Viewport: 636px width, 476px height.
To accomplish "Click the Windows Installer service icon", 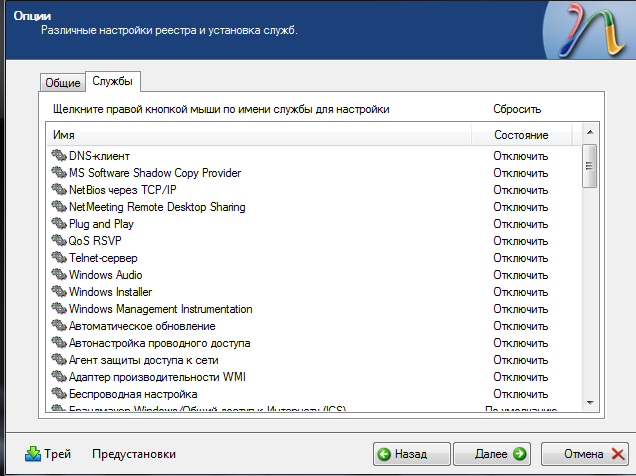I will point(58,292).
